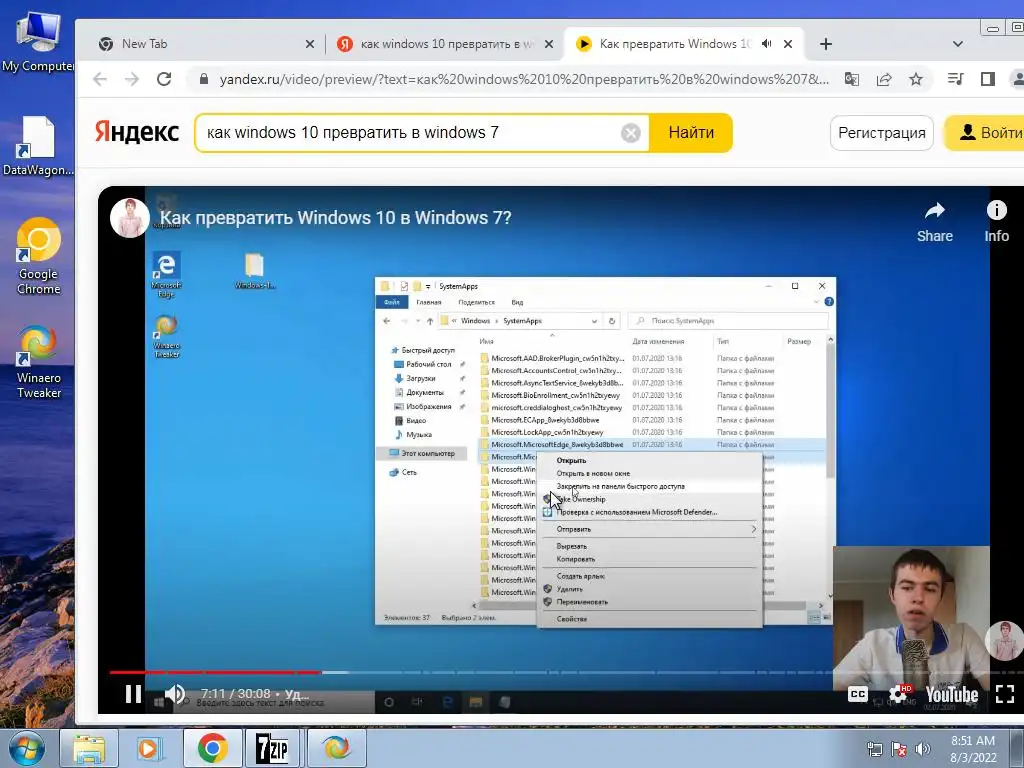
Task: Open the Yandex logo homepage
Action: [x=136, y=133]
